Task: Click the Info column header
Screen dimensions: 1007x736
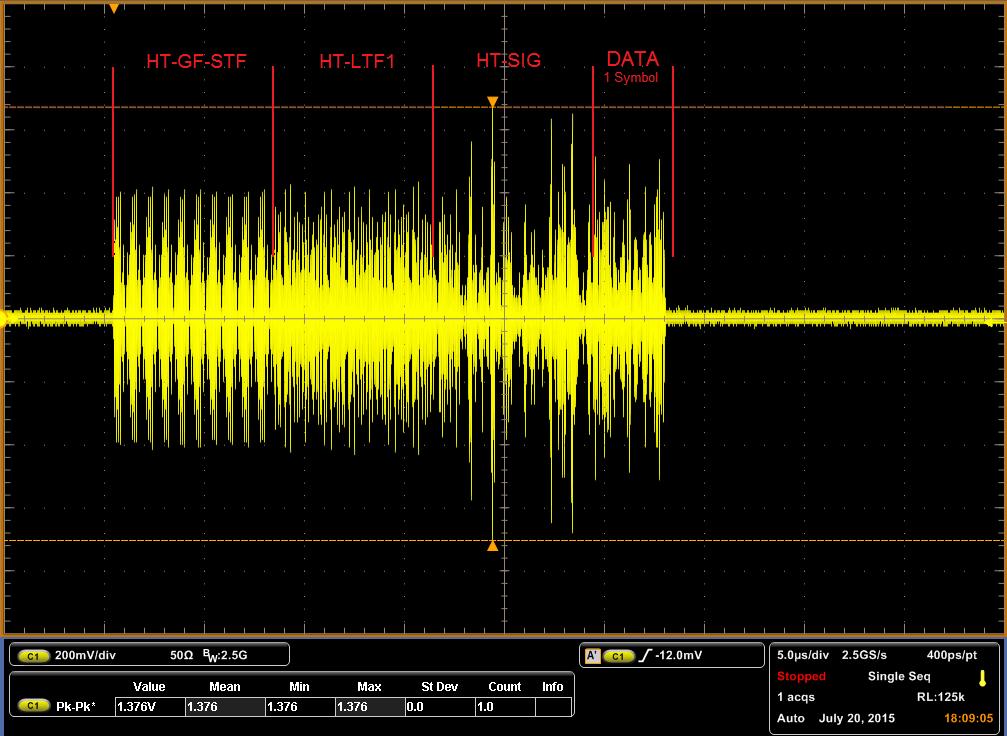Action: [552, 687]
